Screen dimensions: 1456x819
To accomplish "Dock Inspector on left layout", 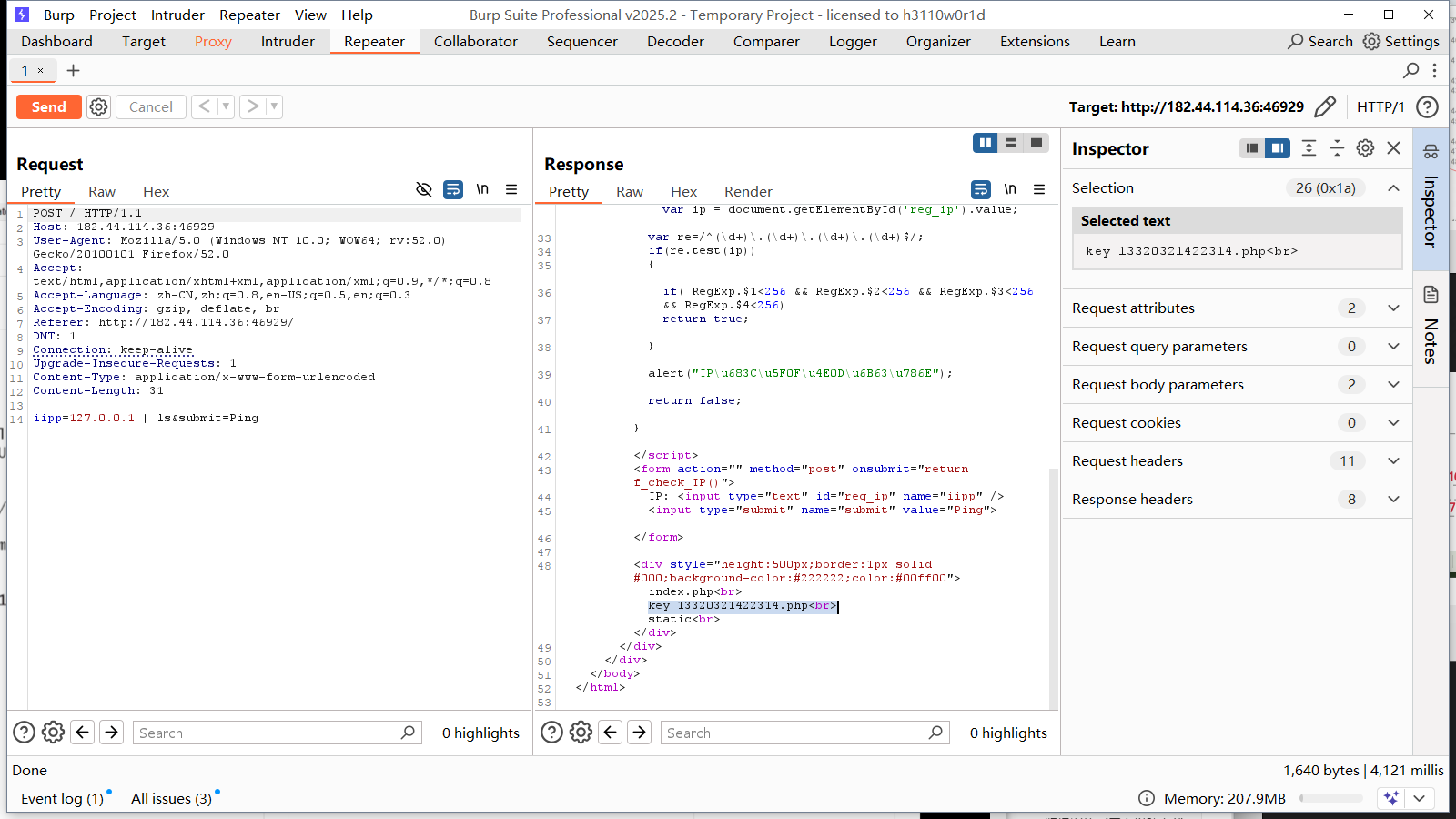I will (1252, 147).
